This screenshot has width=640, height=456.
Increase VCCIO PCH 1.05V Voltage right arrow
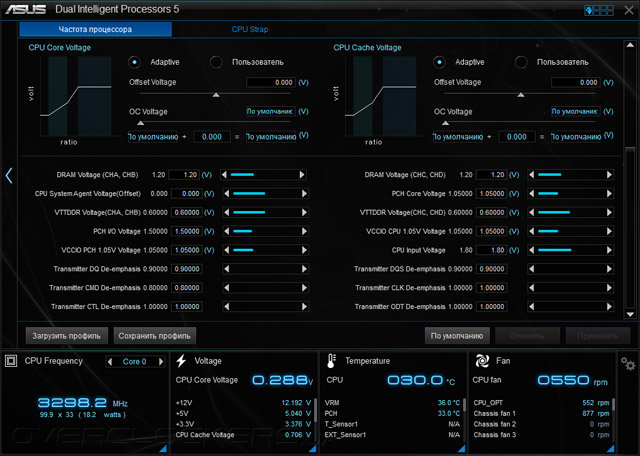coord(304,250)
